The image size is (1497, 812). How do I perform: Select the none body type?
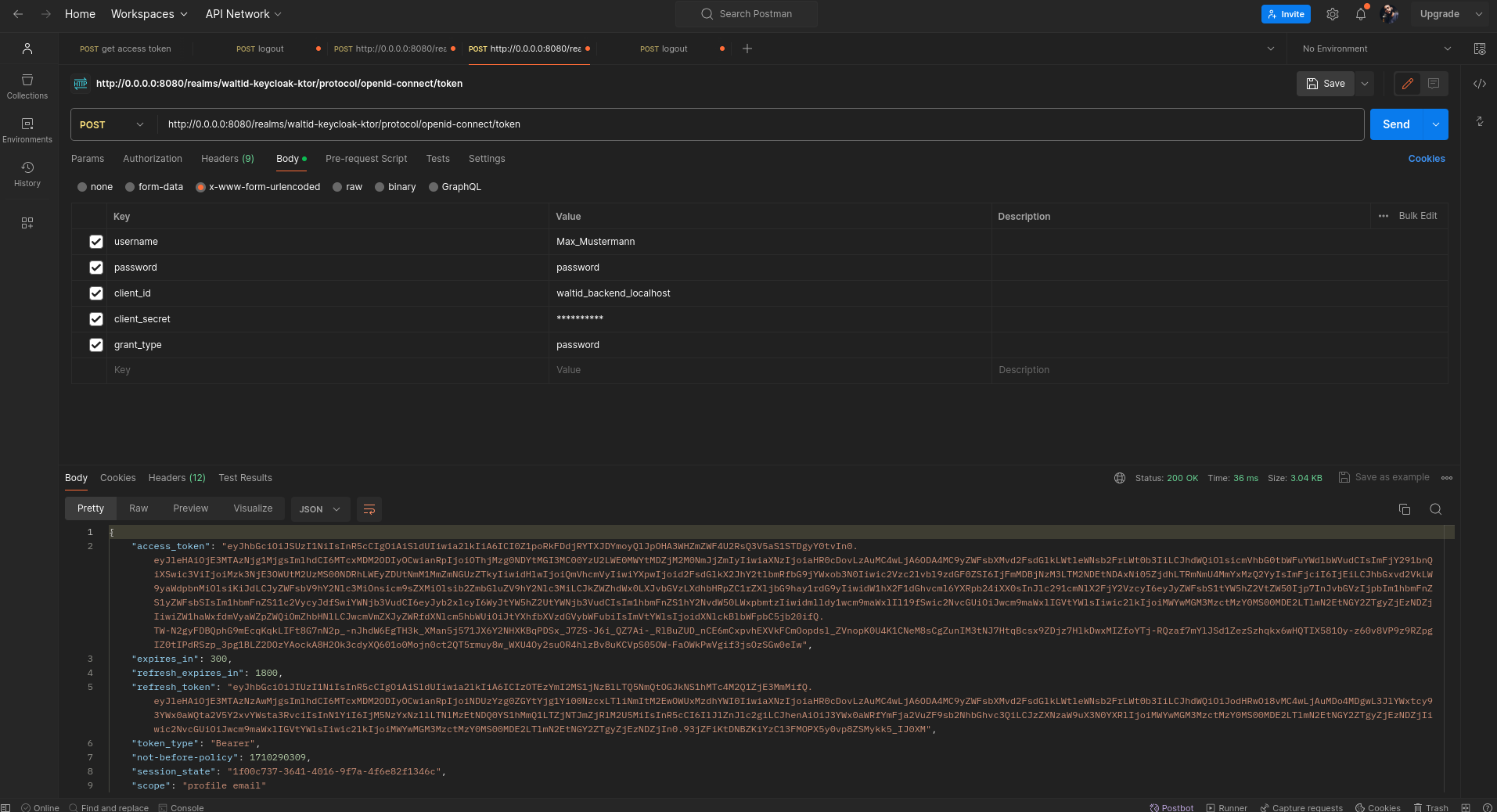[x=82, y=187]
